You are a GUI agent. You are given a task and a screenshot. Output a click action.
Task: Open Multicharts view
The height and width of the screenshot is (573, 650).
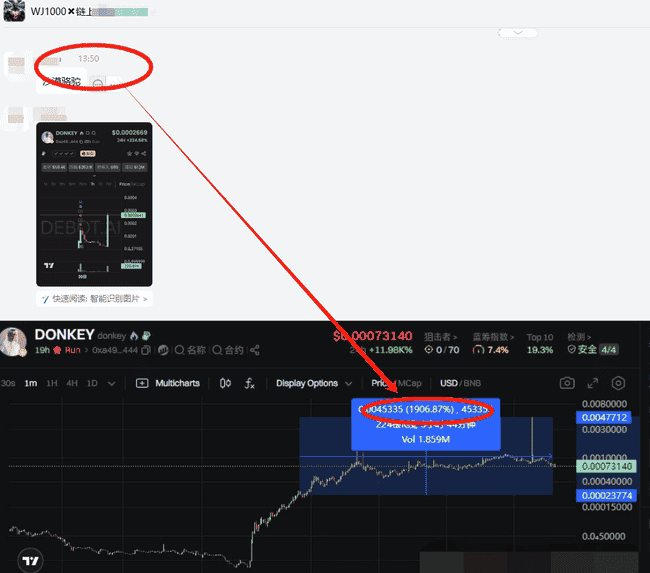[168, 383]
